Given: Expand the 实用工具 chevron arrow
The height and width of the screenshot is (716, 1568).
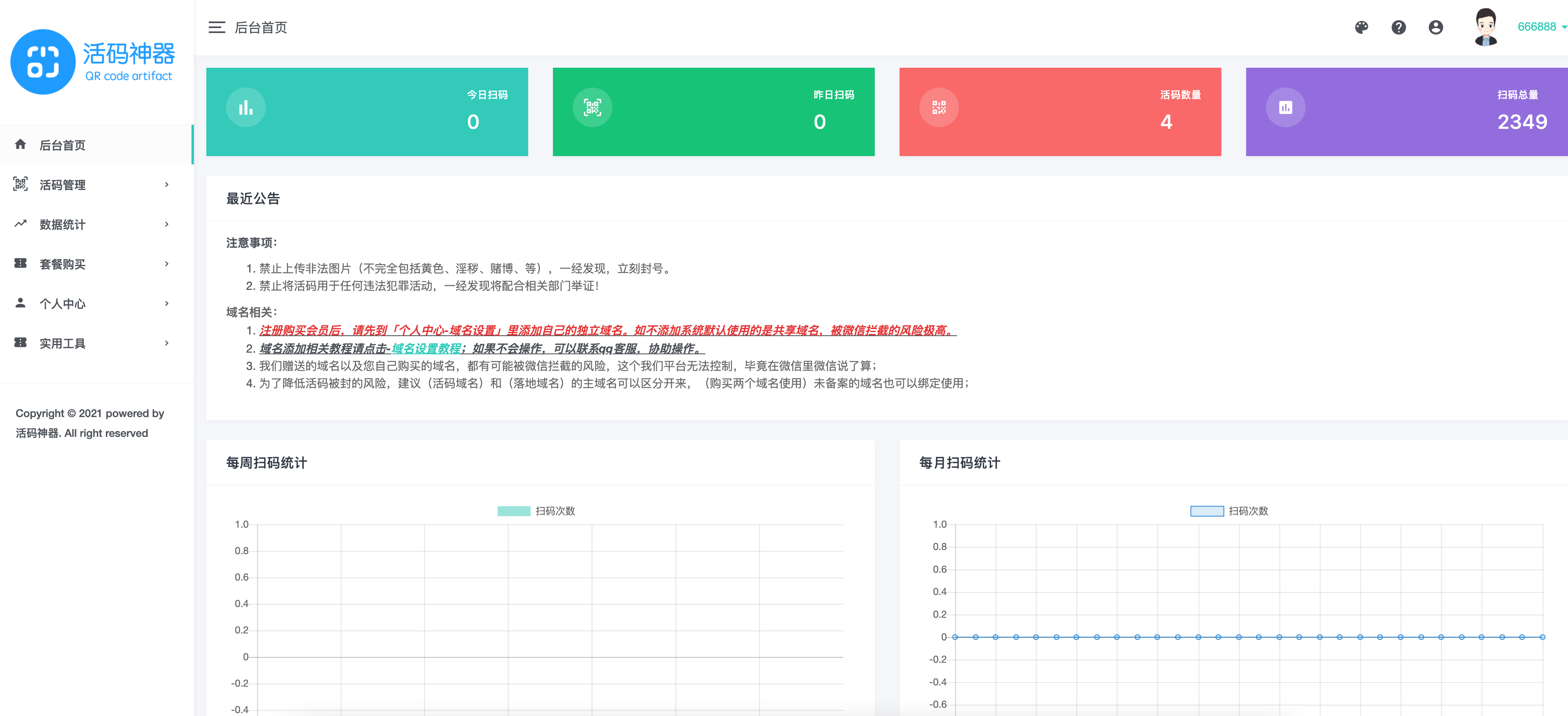Looking at the screenshot, I should 167,343.
